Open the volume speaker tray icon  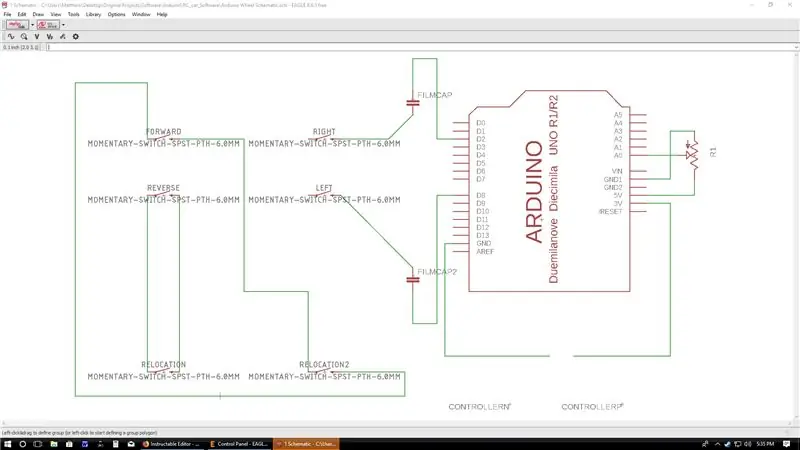click(x=747, y=444)
